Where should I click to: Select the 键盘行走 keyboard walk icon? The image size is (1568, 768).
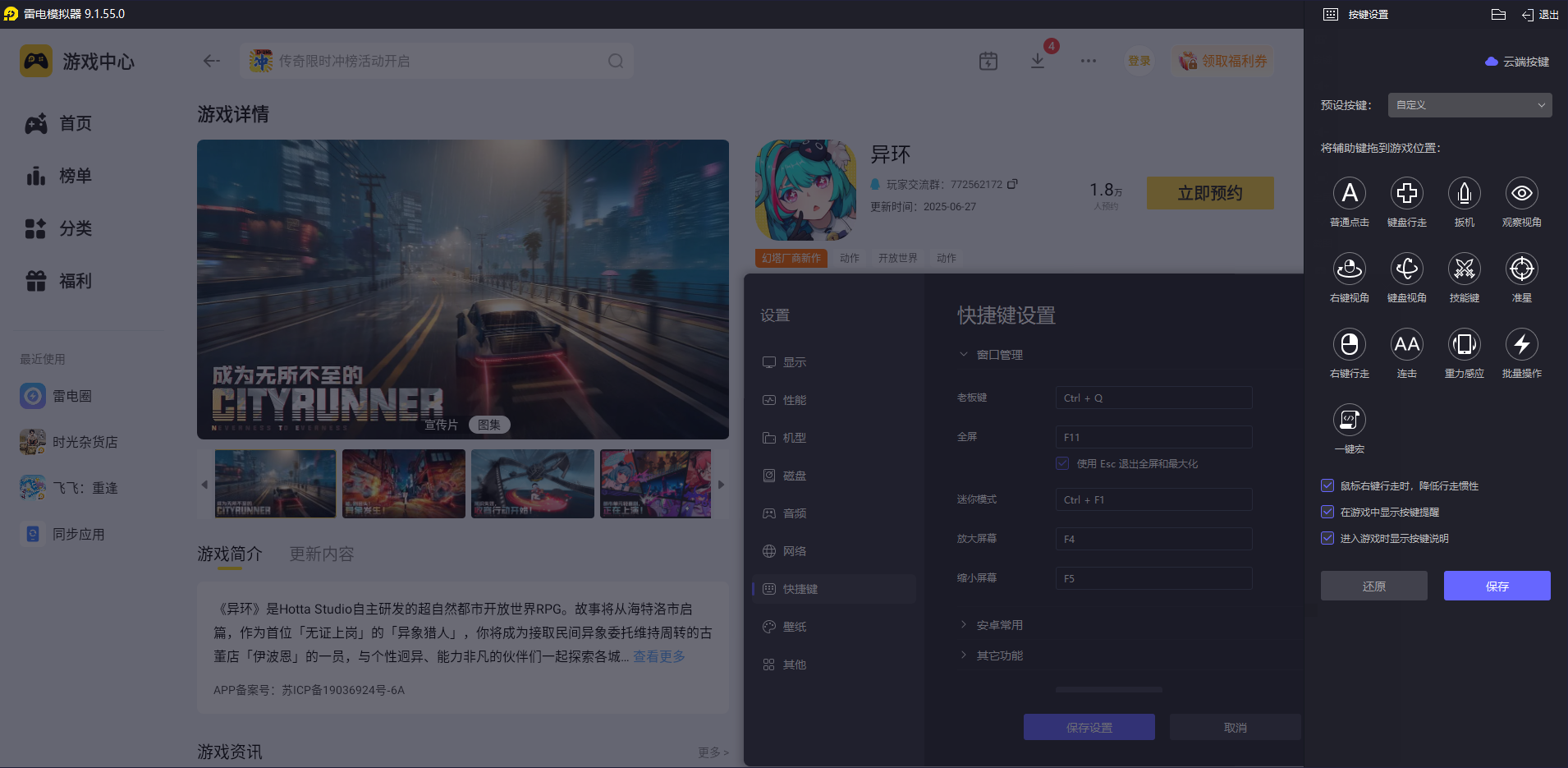(1407, 193)
